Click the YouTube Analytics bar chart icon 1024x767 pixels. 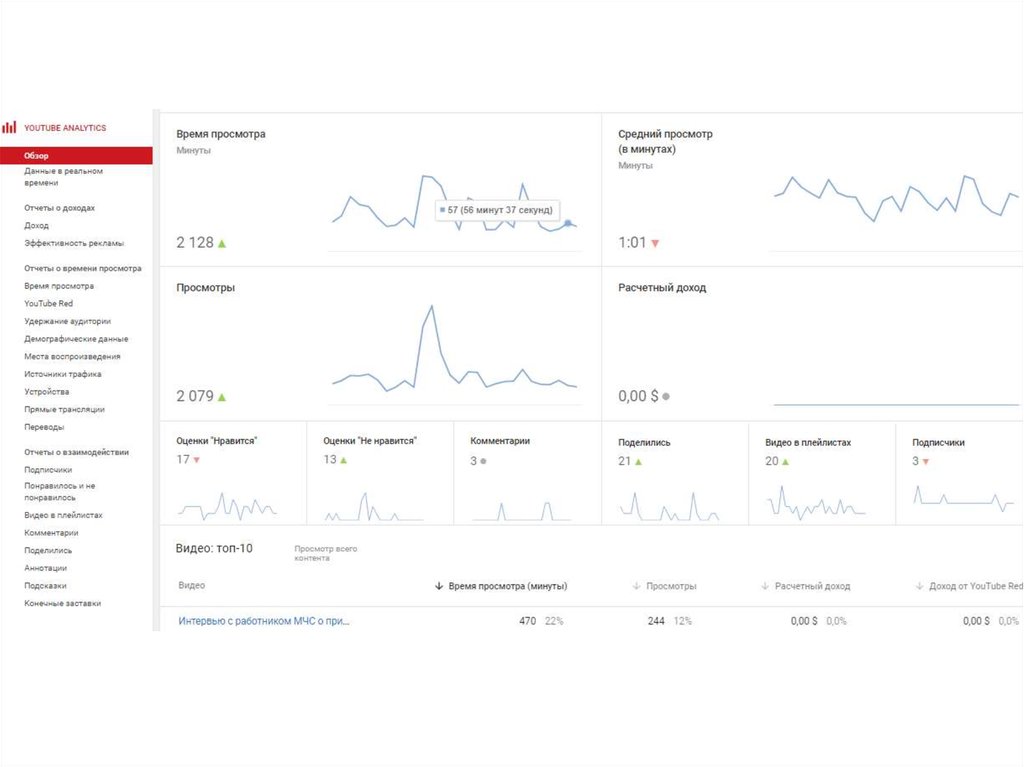point(9,128)
